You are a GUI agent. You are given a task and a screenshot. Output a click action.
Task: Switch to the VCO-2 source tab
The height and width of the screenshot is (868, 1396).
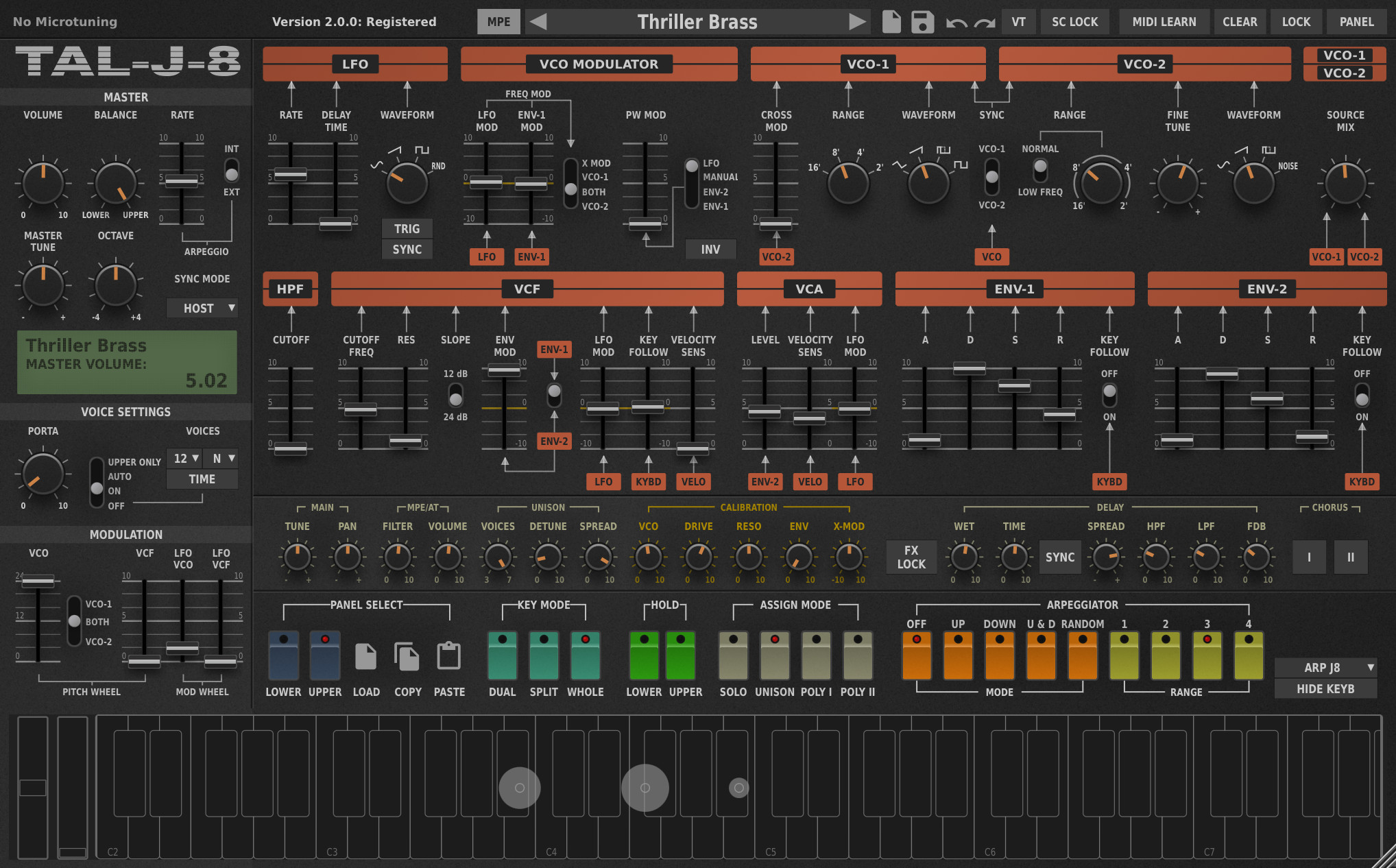(x=1344, y=73)
